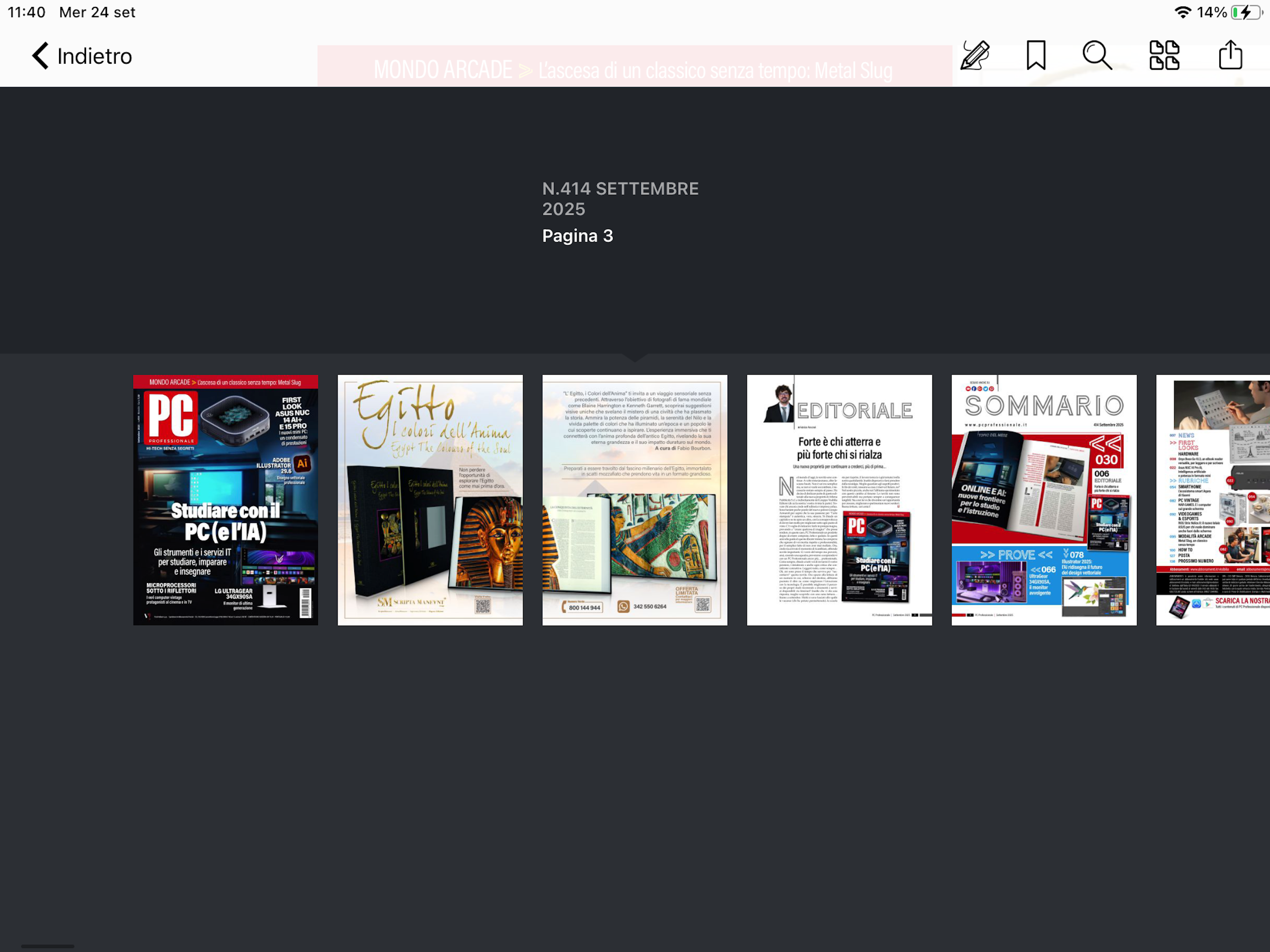The width and height of the screenshot is (1270, 952).
Task: Open the Editoriale page thumbnail
Action: pyautogui.click(x=839, y=500)
